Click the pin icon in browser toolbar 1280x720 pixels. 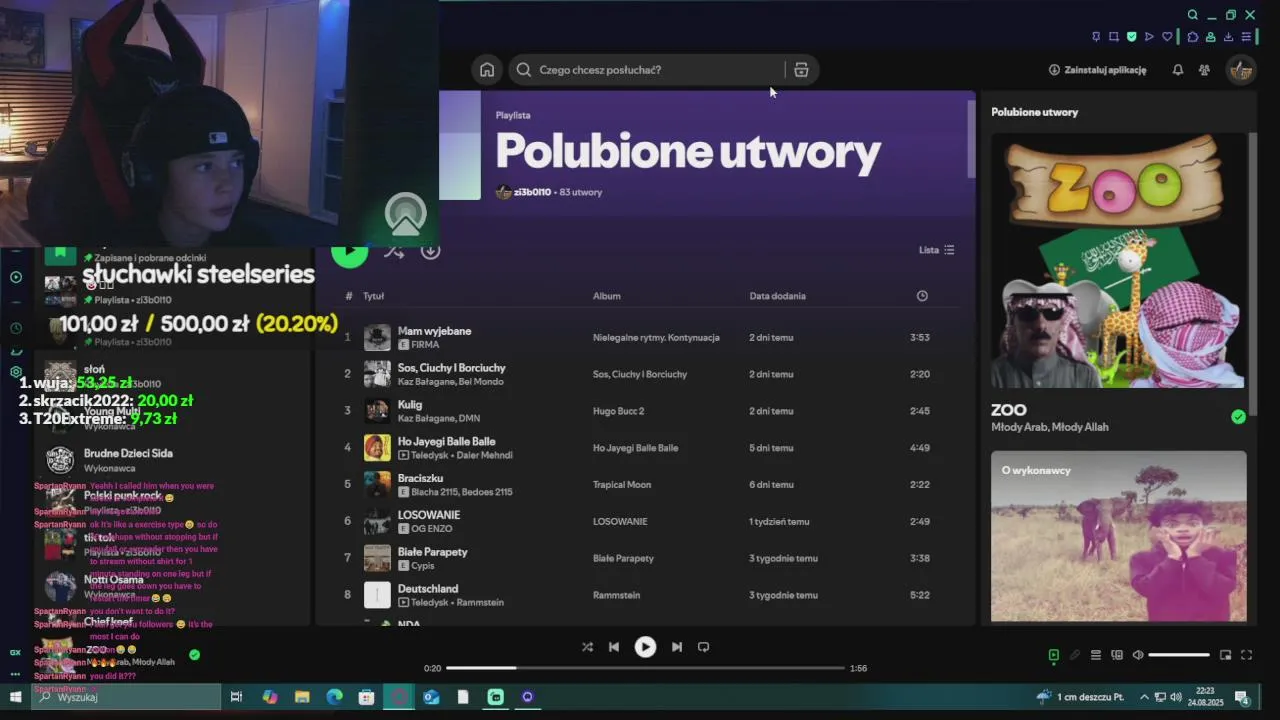tap(1096, 37)
